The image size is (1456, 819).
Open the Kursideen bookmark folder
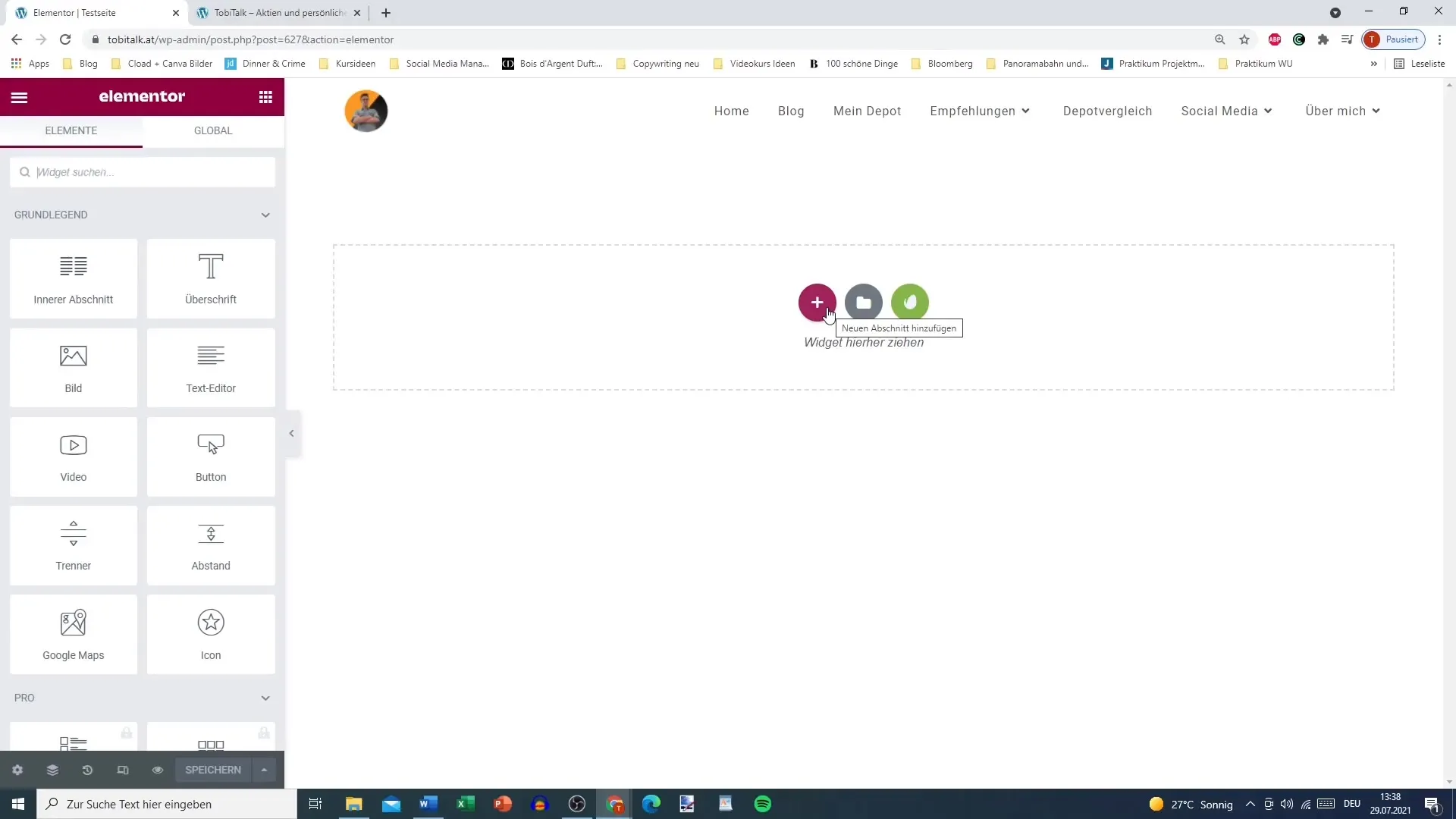[x=347, y=64]
